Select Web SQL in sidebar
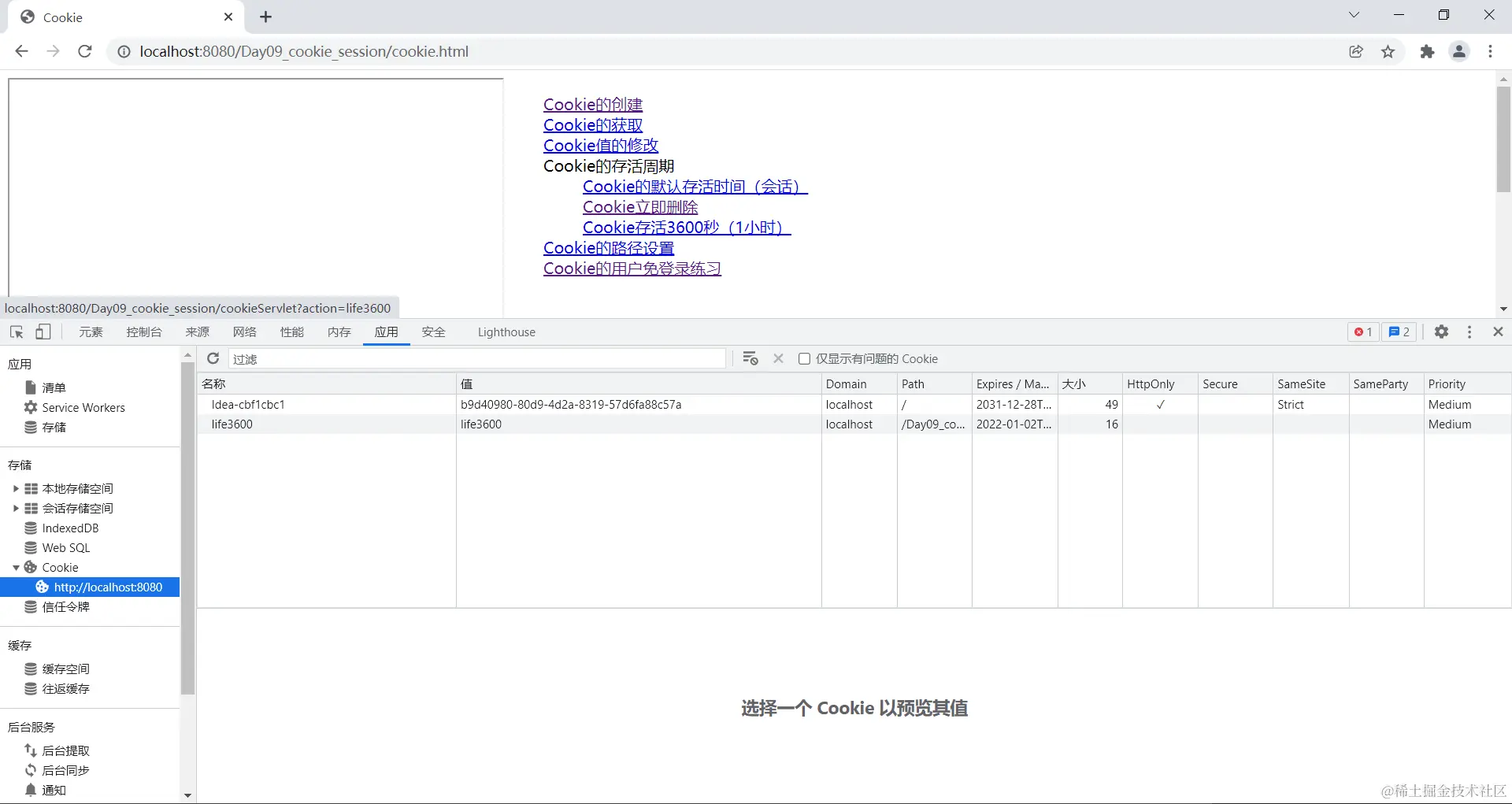 tap(66, 547)
